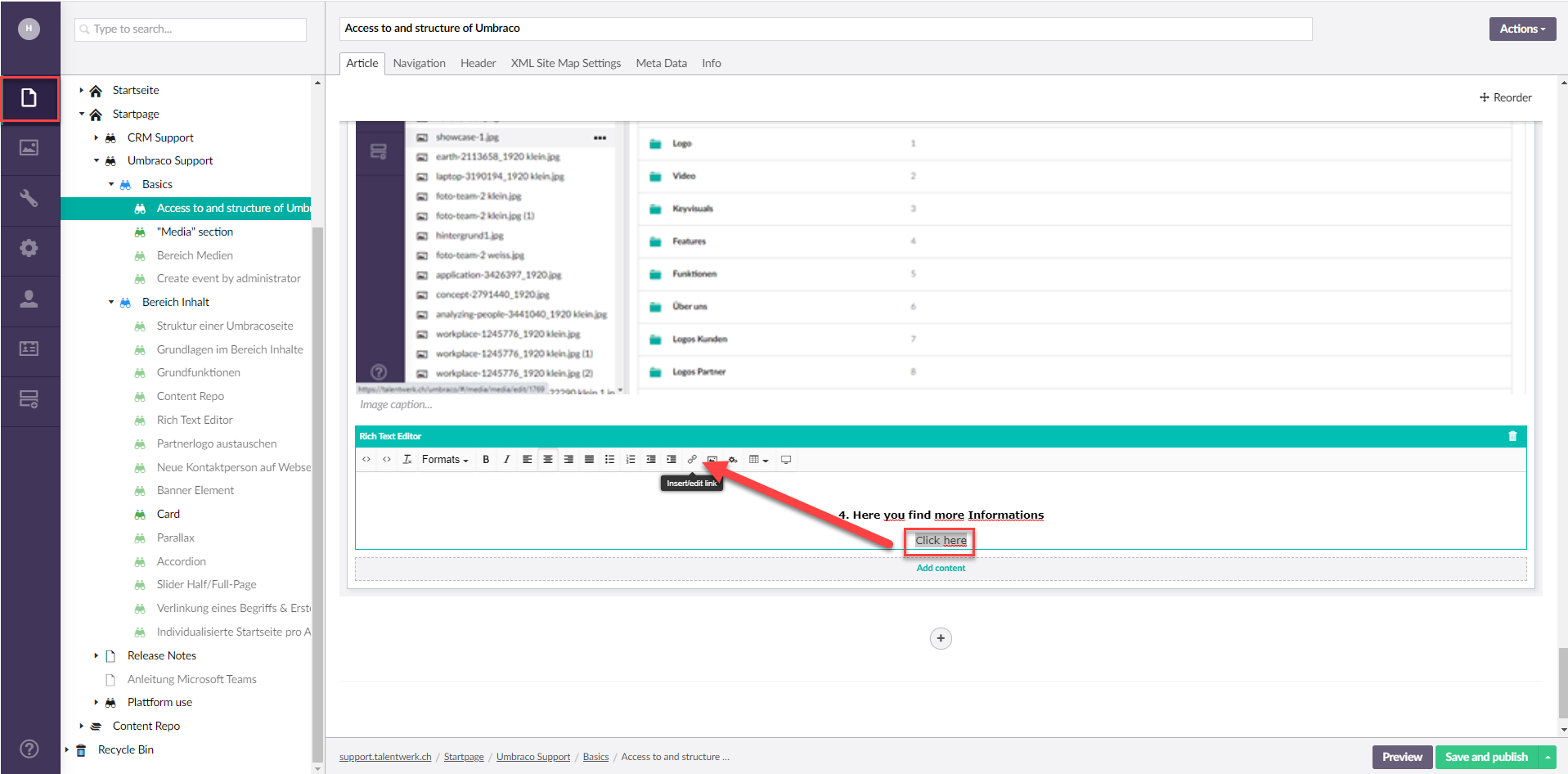This screenshot has height=774, width=1568.
Task: Increase indent in the editor
Action: point(672,460)
